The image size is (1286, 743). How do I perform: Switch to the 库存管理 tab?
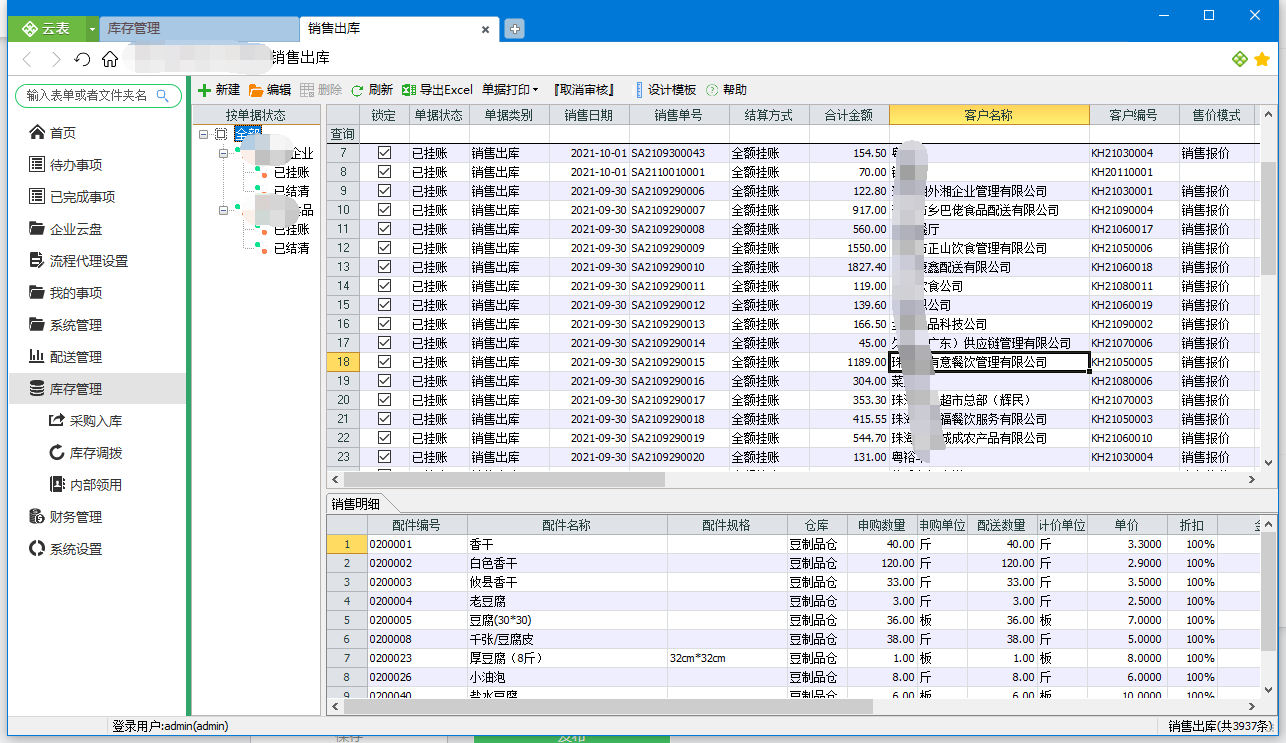199,28
